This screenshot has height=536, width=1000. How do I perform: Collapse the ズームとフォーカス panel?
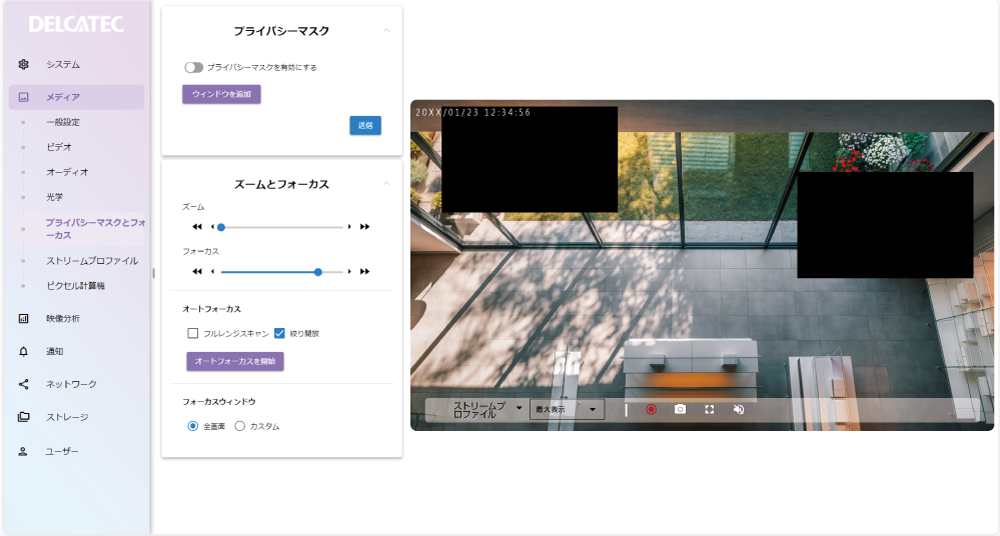click(x=386, y=184)
